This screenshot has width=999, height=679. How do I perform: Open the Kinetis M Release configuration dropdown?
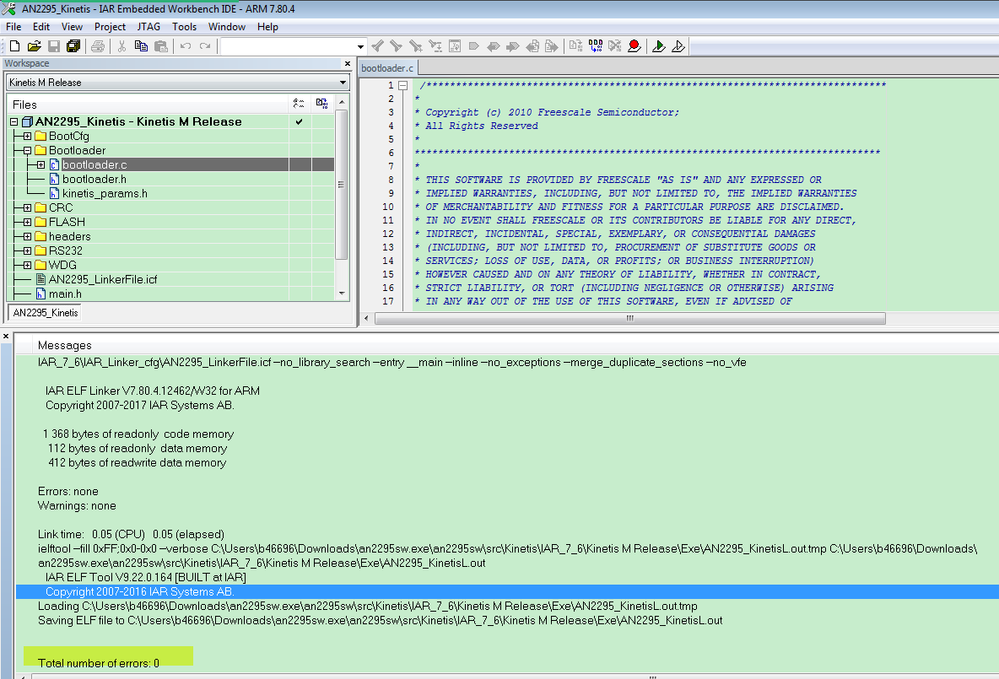tap(343, 82)
